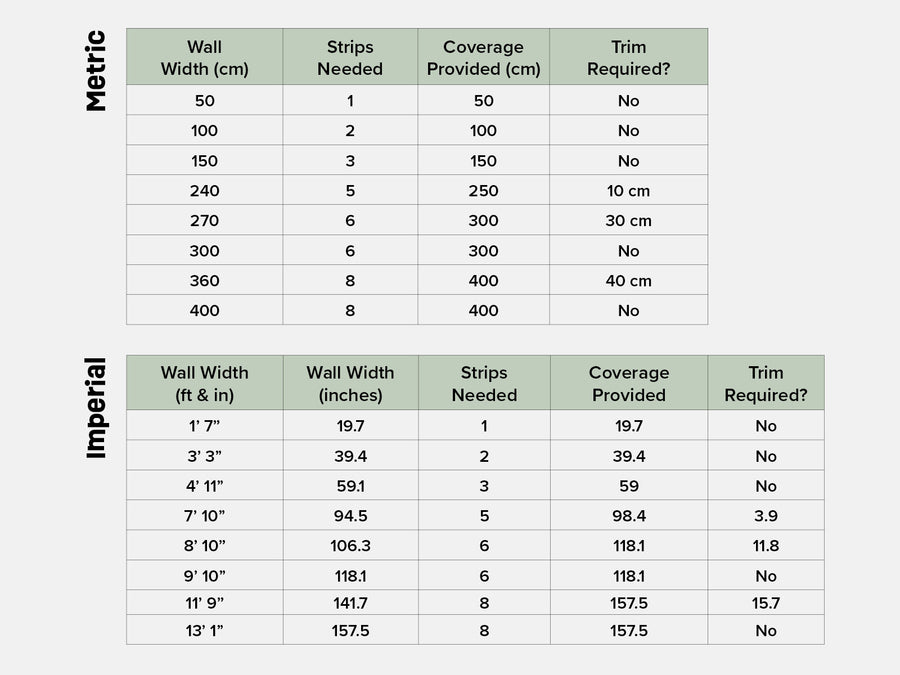
Task: Select the 98.4 coverage cell
Action: pyautogui.click(x=628, y=516)
